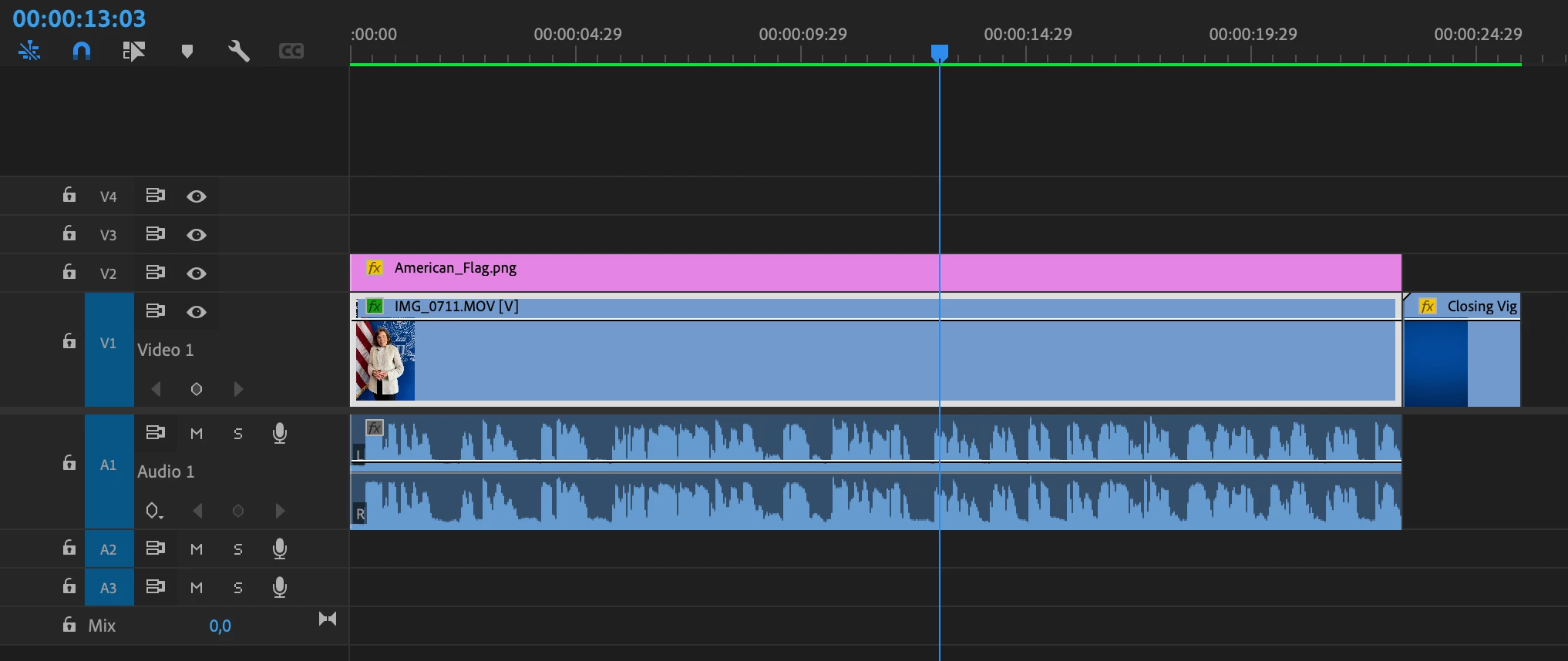This screenshot has width=1568, height=661.
Task: Toggle sync lock on V3
Action: pos(156,234)
